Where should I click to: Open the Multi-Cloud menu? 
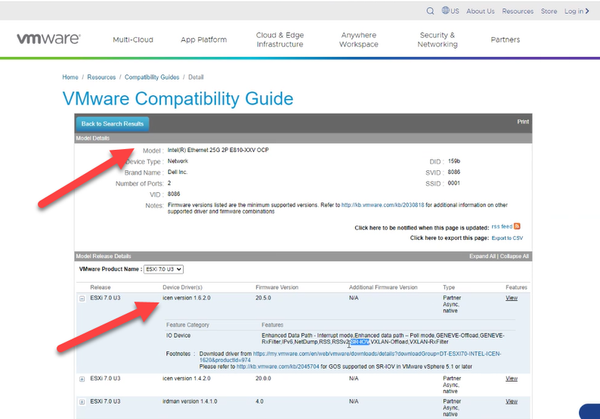133,40
